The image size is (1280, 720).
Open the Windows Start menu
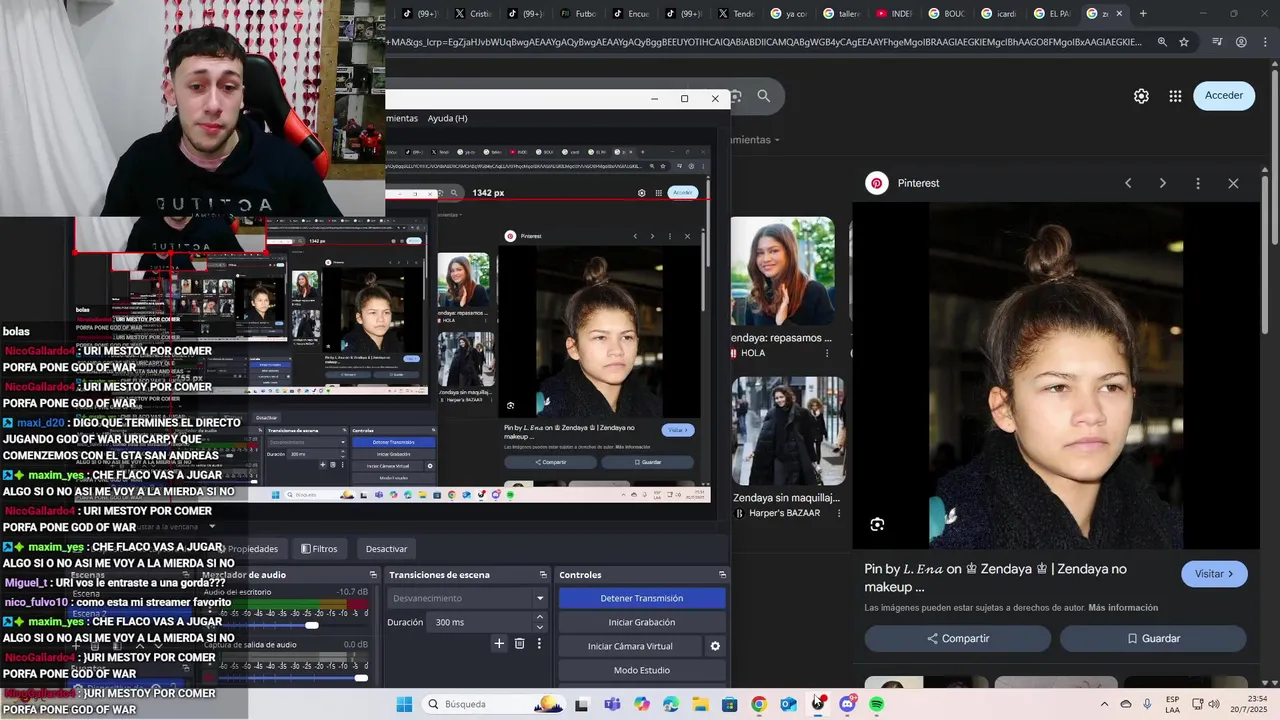point(404,704)
